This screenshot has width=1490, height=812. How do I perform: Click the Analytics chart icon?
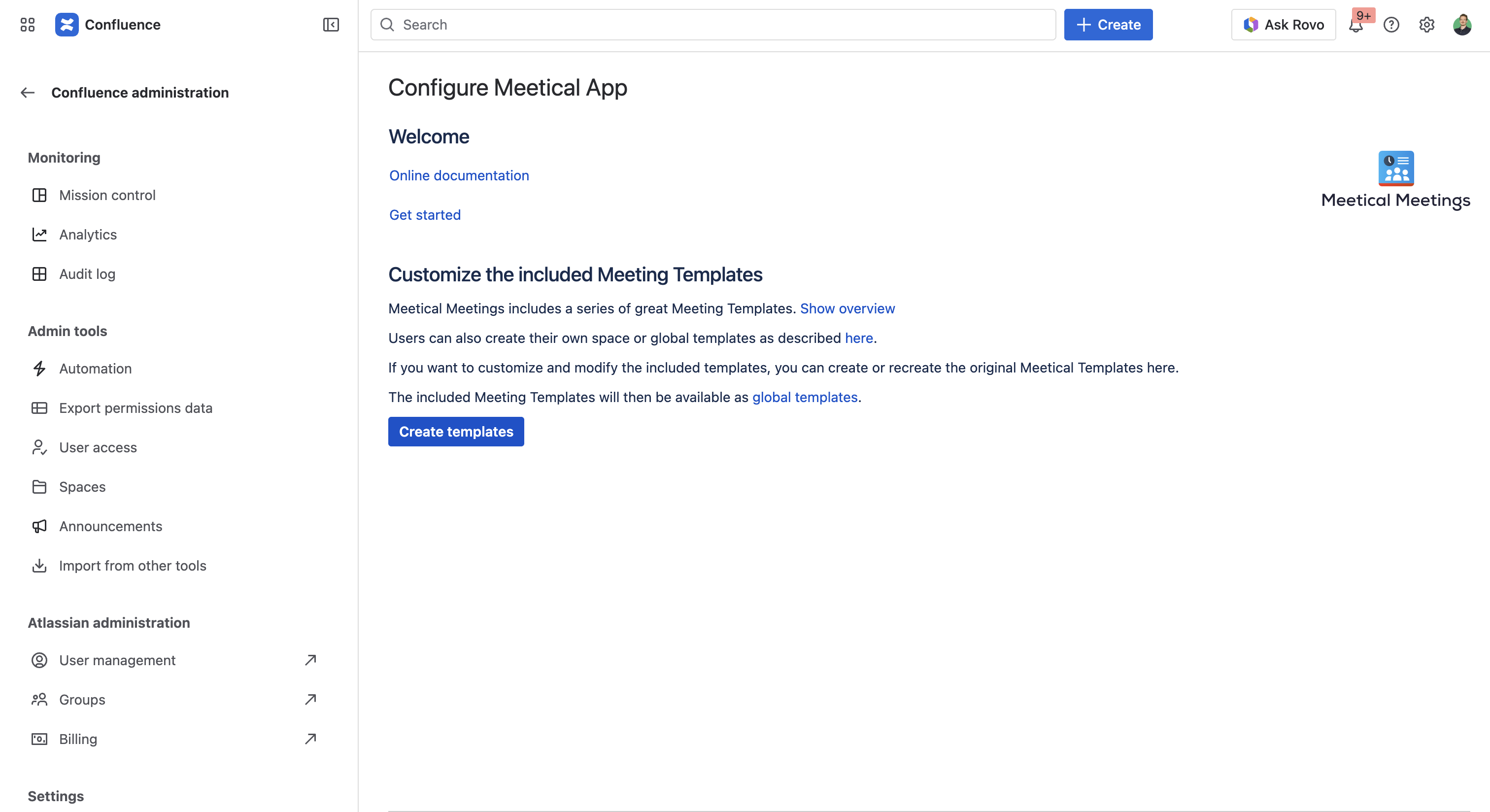tap(39, 234)
